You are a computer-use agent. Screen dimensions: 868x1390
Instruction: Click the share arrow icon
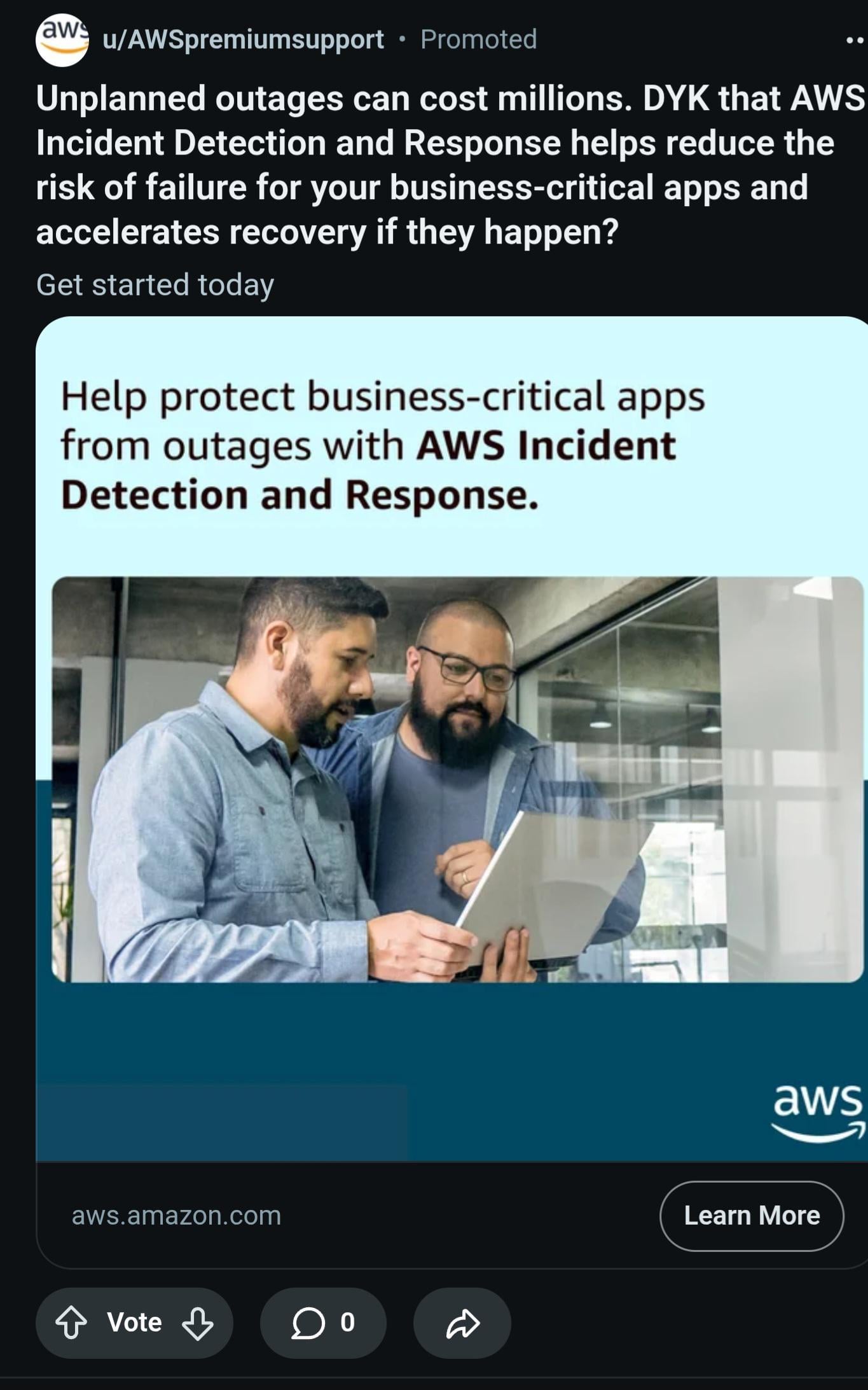pos(462,1323)
